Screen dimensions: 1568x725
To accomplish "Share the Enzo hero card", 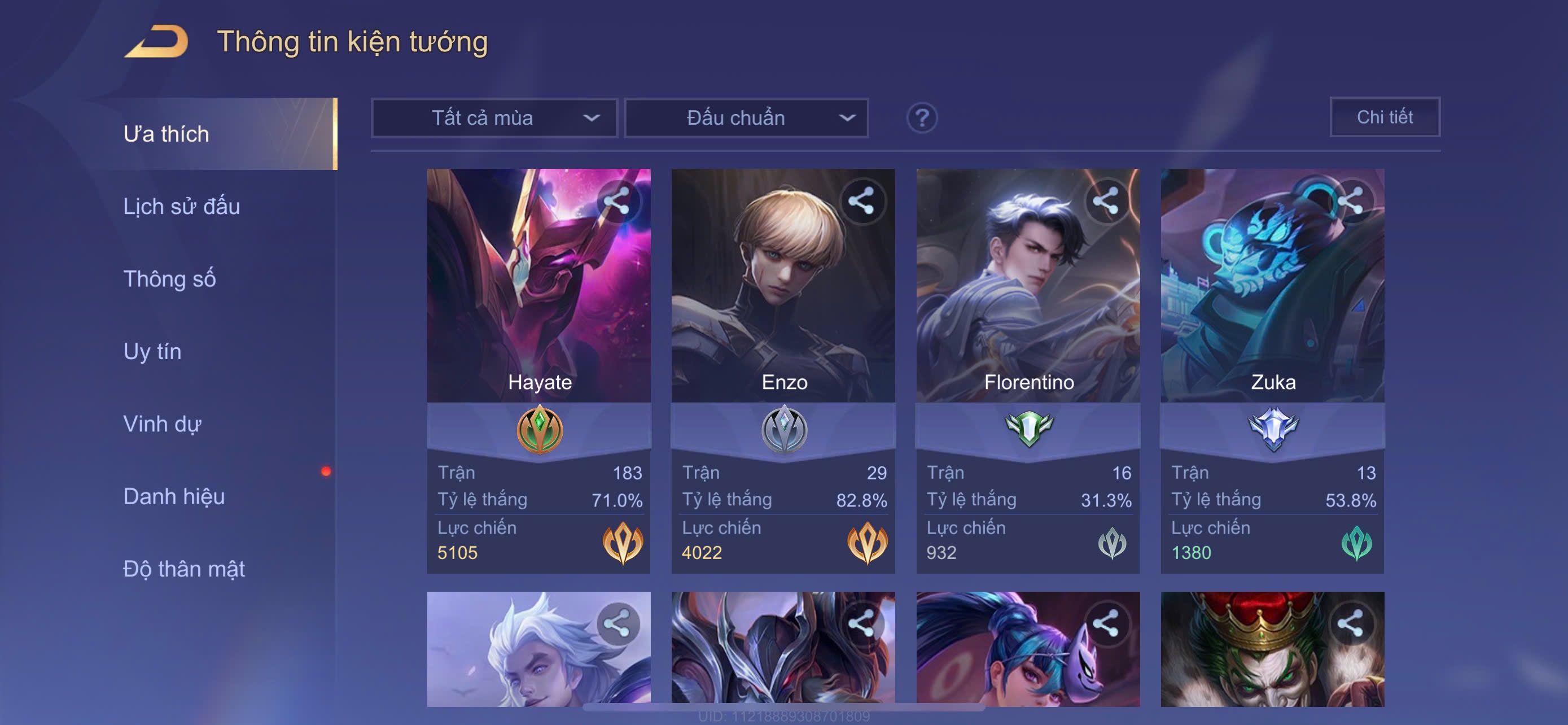I will 862,201.
